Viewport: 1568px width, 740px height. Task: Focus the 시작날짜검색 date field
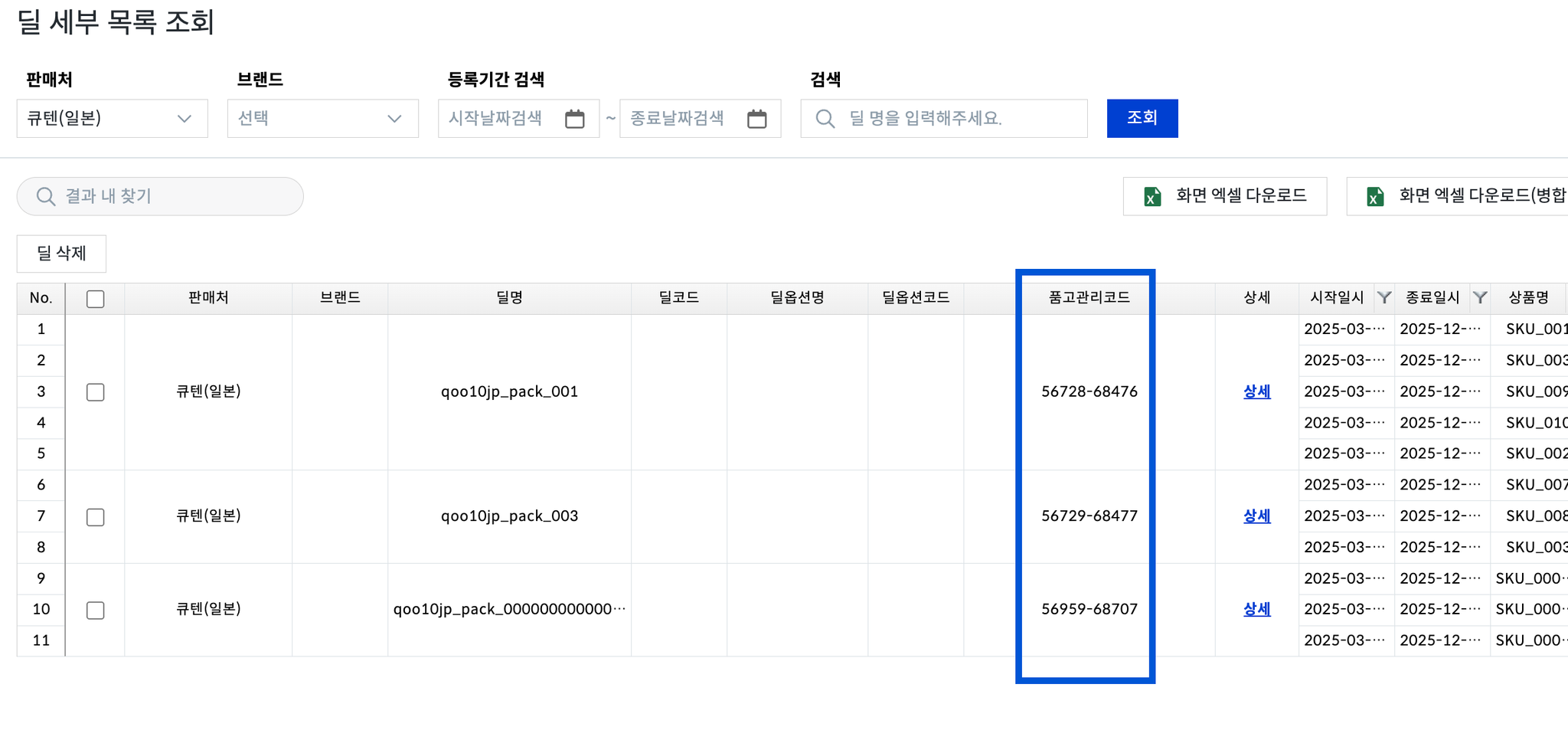click(x=518, y=119)
